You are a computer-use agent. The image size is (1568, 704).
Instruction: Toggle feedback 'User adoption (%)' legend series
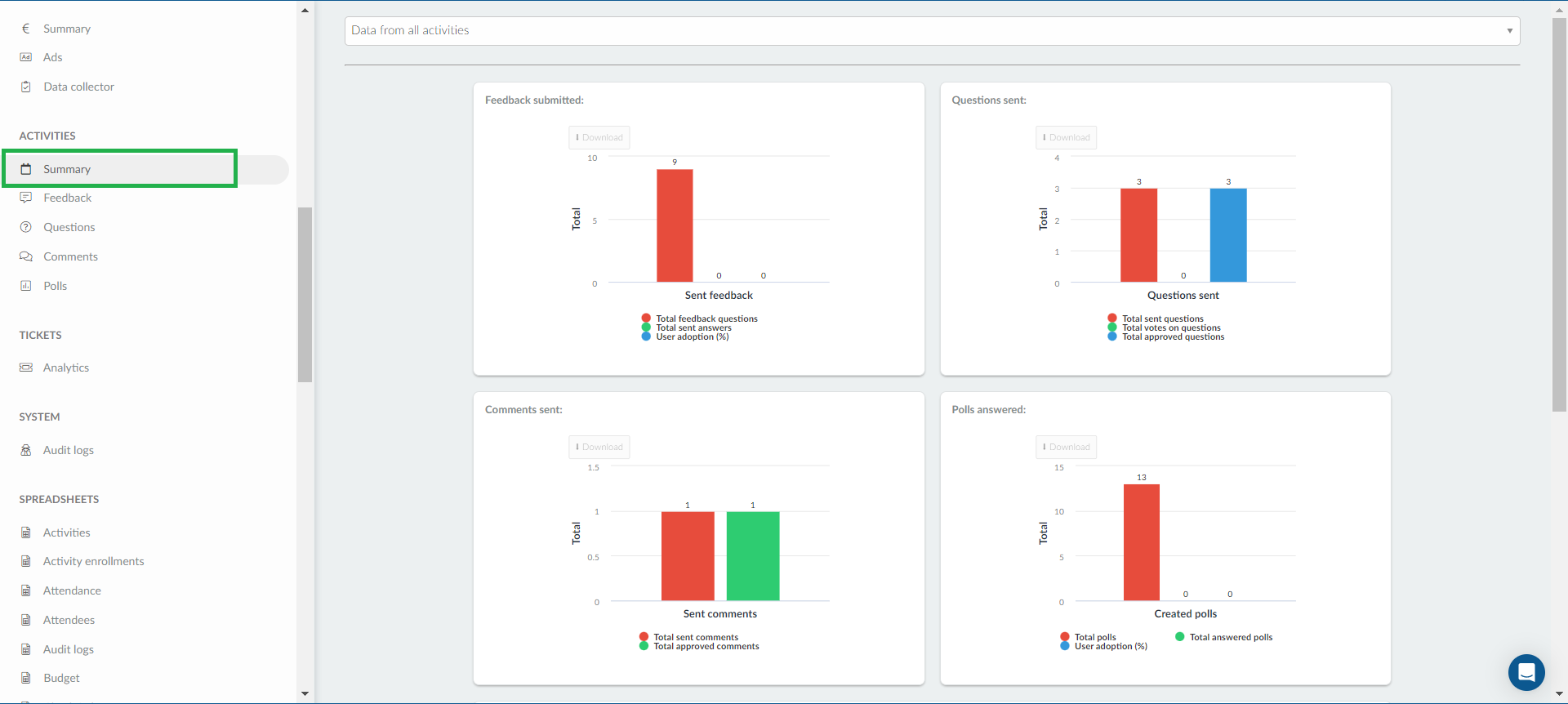point(685,336)
